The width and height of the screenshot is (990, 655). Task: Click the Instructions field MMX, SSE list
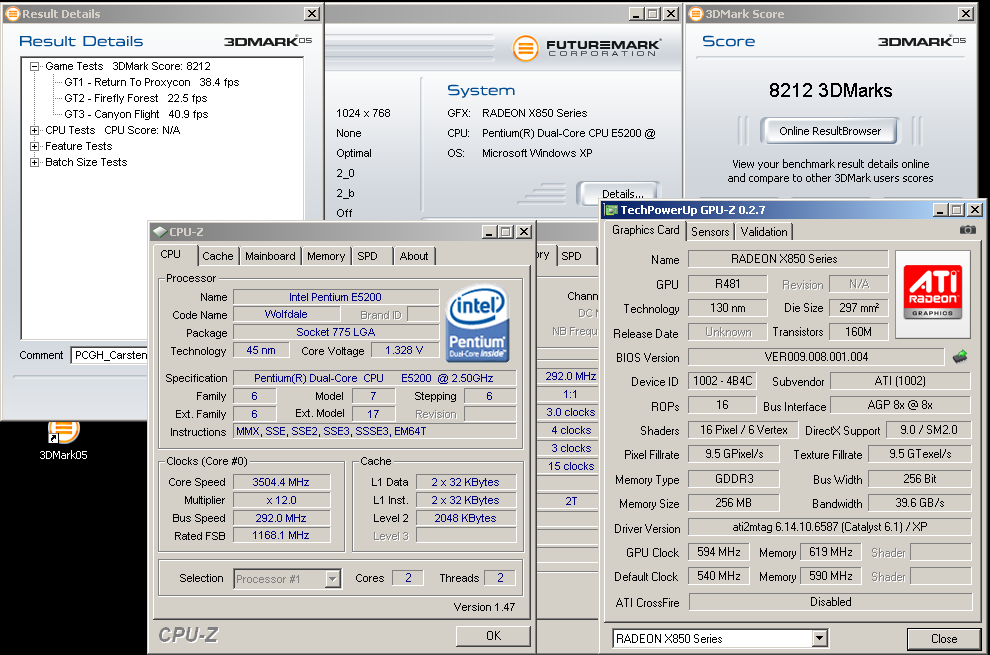click(x=375, y=431)
